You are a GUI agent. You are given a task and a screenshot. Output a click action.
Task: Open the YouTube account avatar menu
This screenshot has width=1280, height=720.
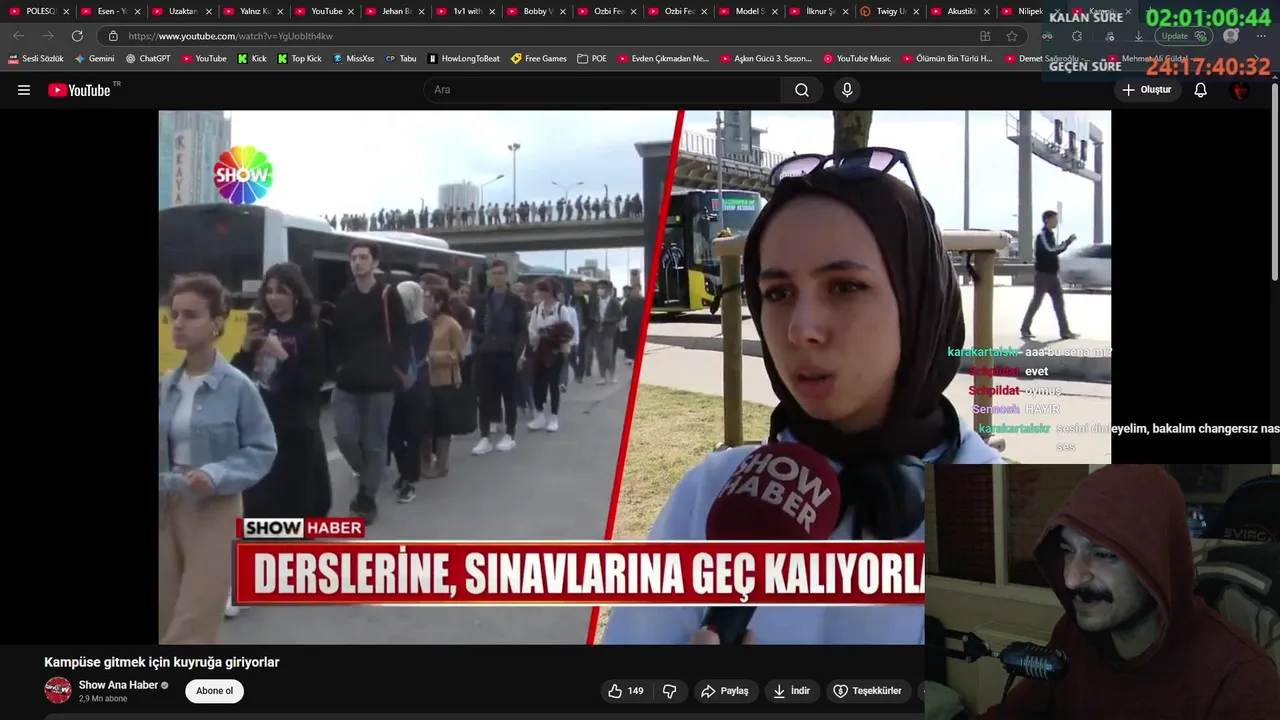[x=1240, y=90]
